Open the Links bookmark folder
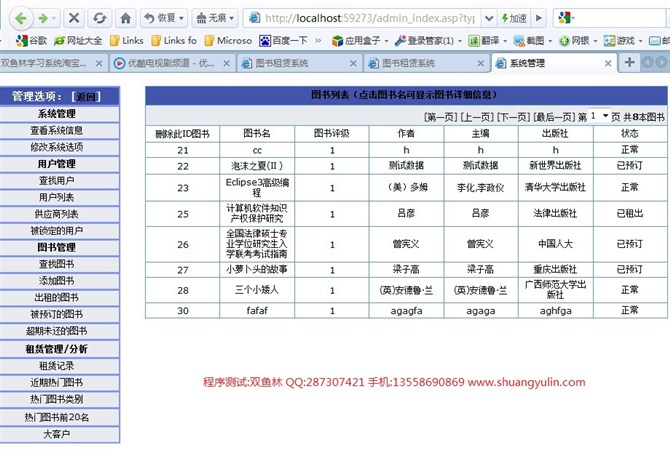 tap(126, 41)
